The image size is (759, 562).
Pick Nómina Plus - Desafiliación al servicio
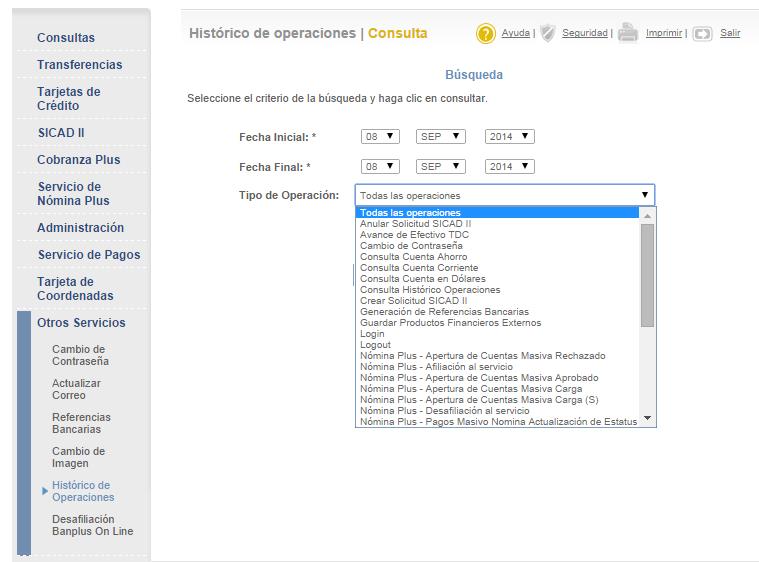(497, 410)
